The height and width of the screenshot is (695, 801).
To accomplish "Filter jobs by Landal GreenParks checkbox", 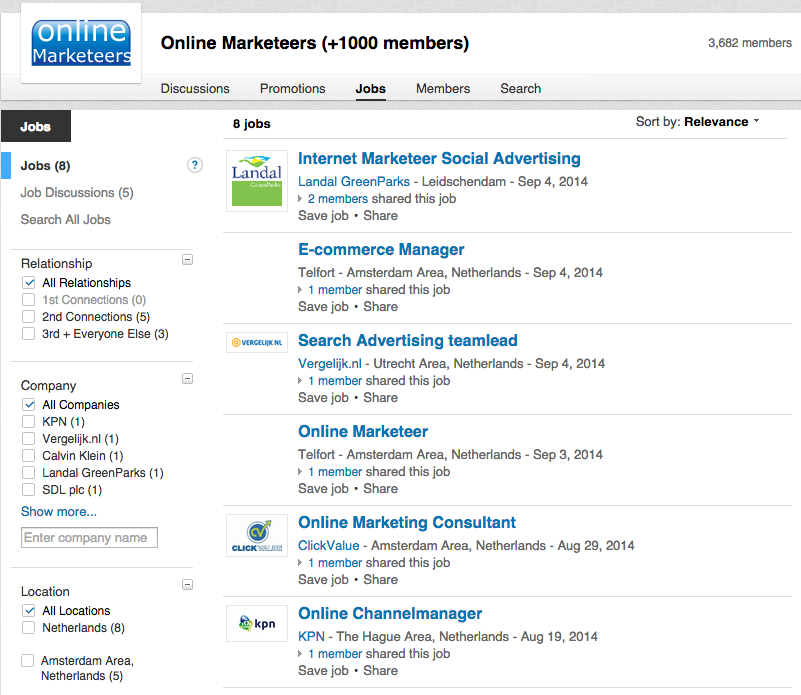I will point(29,473).
